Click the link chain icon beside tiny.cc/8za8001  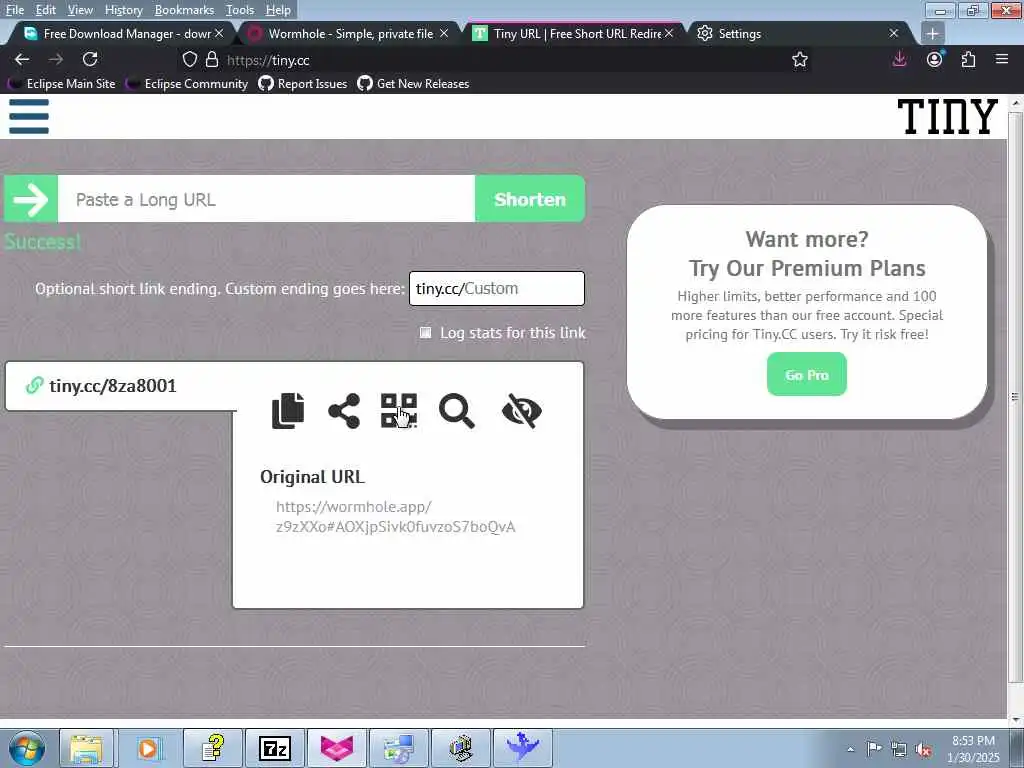(34, 385)
